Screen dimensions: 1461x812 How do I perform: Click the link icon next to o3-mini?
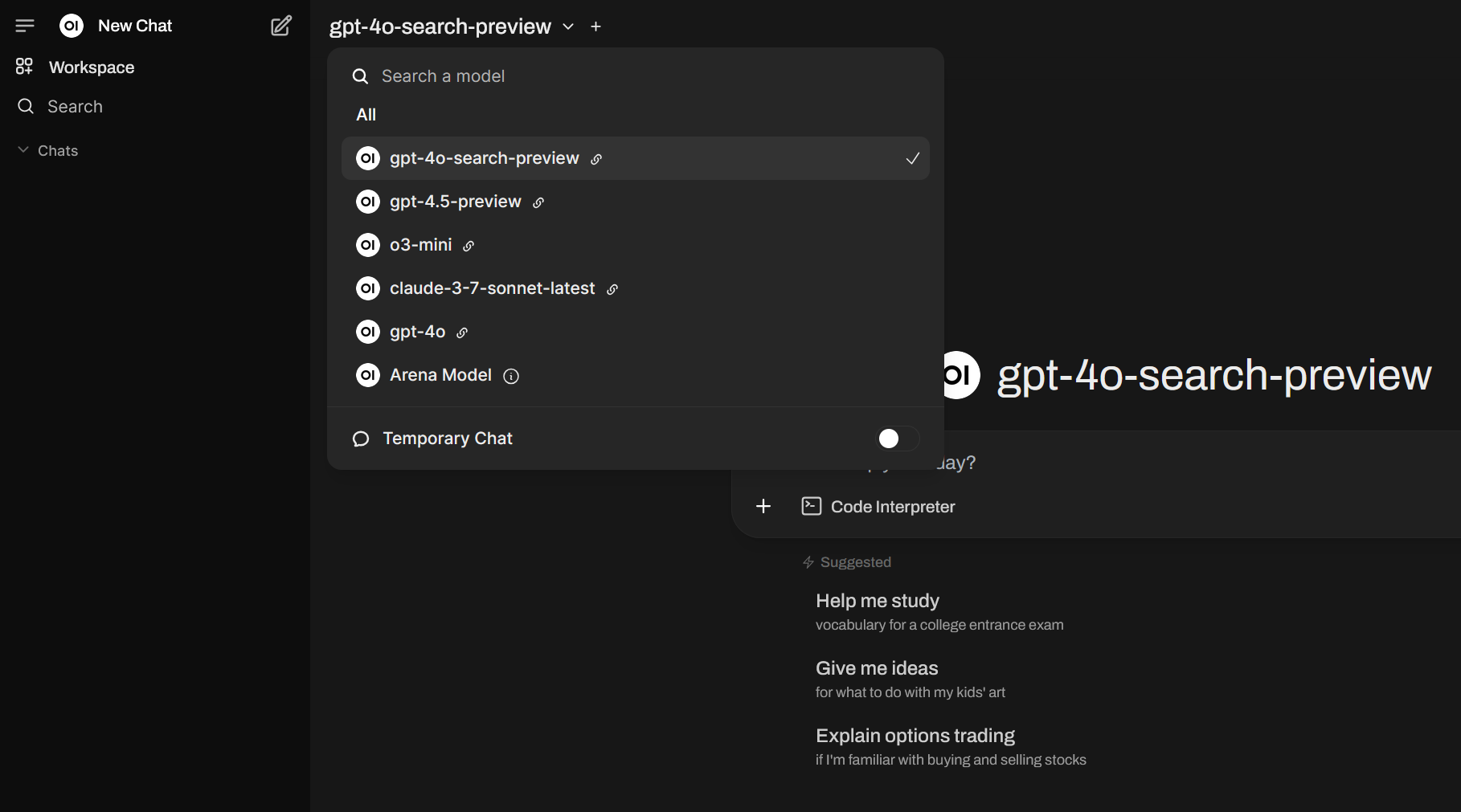click(x=469, y=246)
